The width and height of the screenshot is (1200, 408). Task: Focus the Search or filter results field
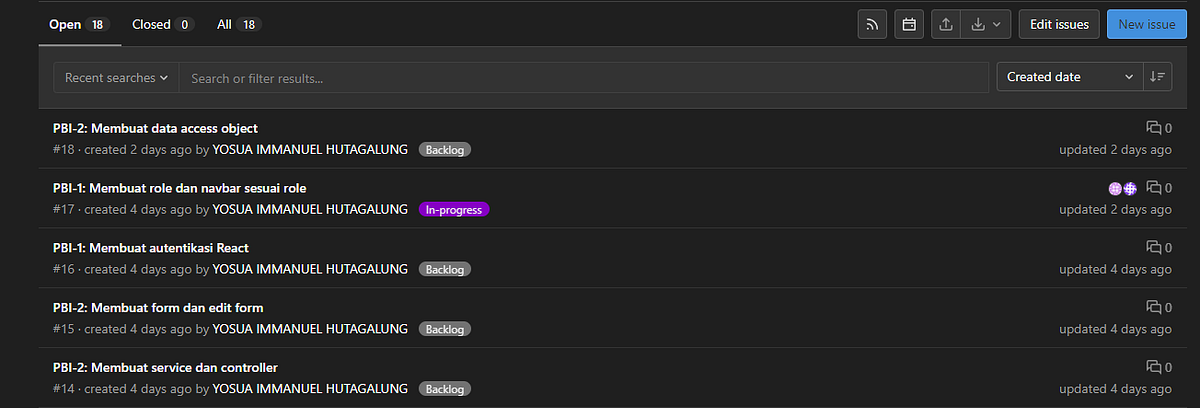(x=584, y=77)
